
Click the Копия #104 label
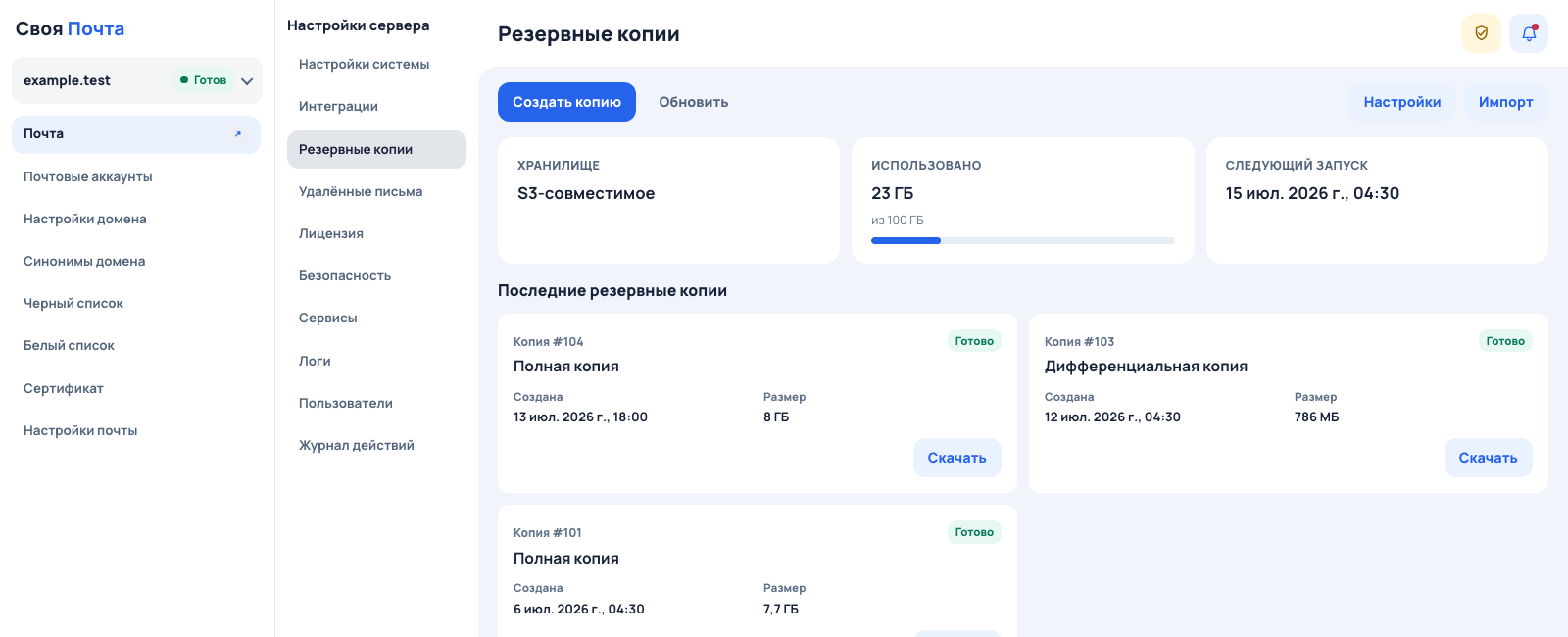pos(549,342)
